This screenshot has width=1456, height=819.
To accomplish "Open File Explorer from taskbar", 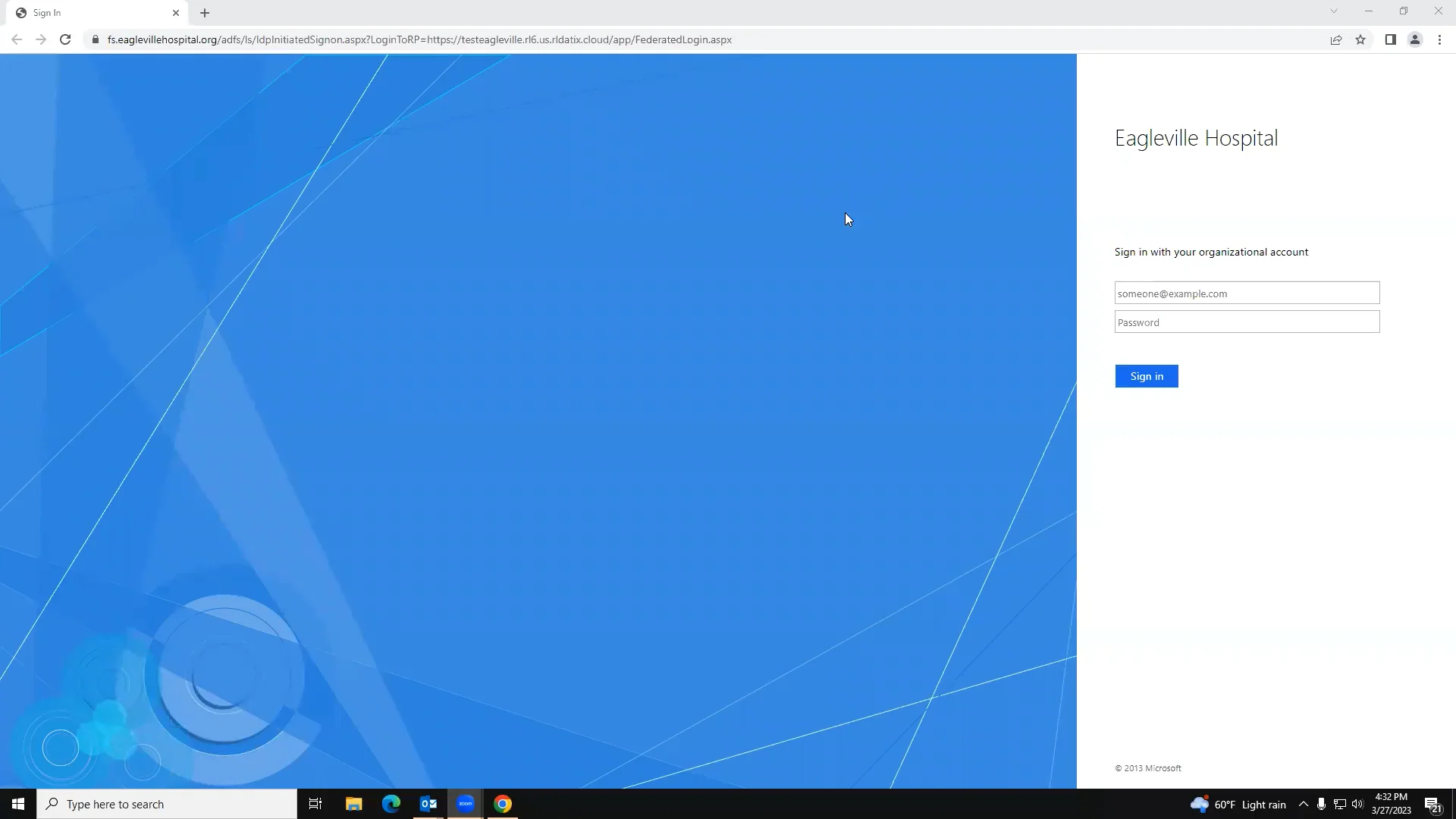I will point(354,804).
